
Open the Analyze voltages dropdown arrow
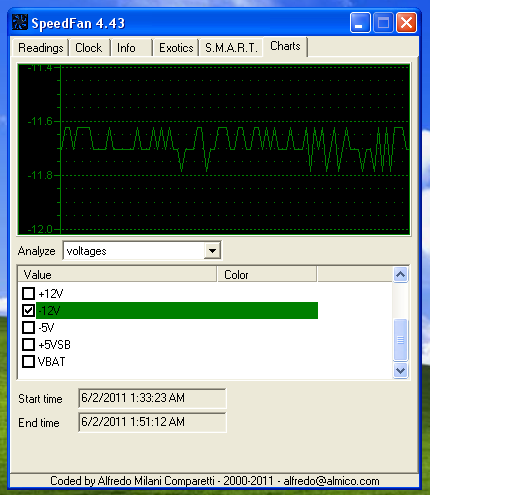click(x=212, y=251)
